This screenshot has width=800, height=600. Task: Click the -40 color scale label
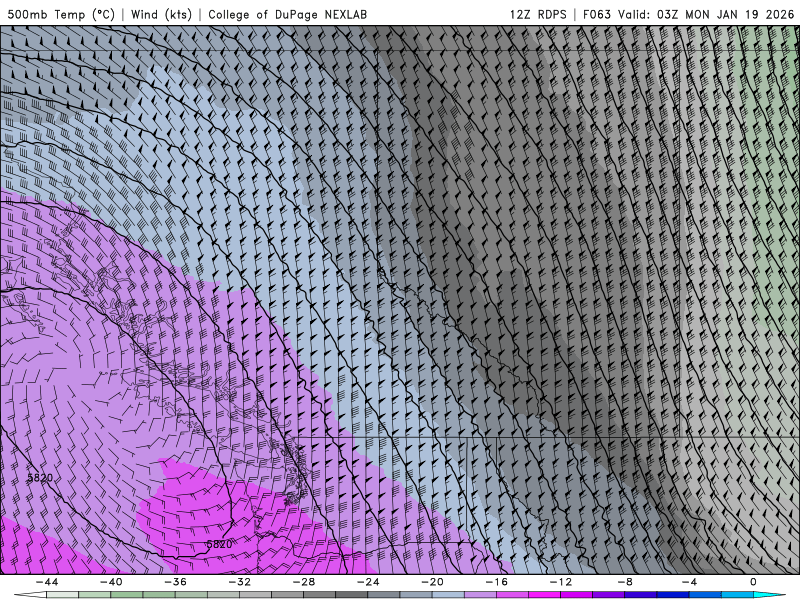tap(111, 582)
